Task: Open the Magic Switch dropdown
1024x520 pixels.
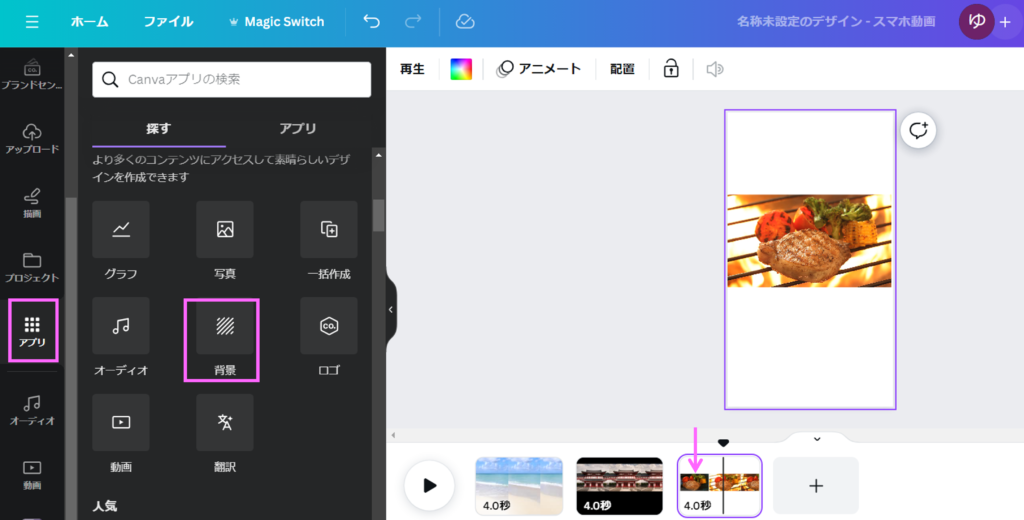Action: pos(276,22)
